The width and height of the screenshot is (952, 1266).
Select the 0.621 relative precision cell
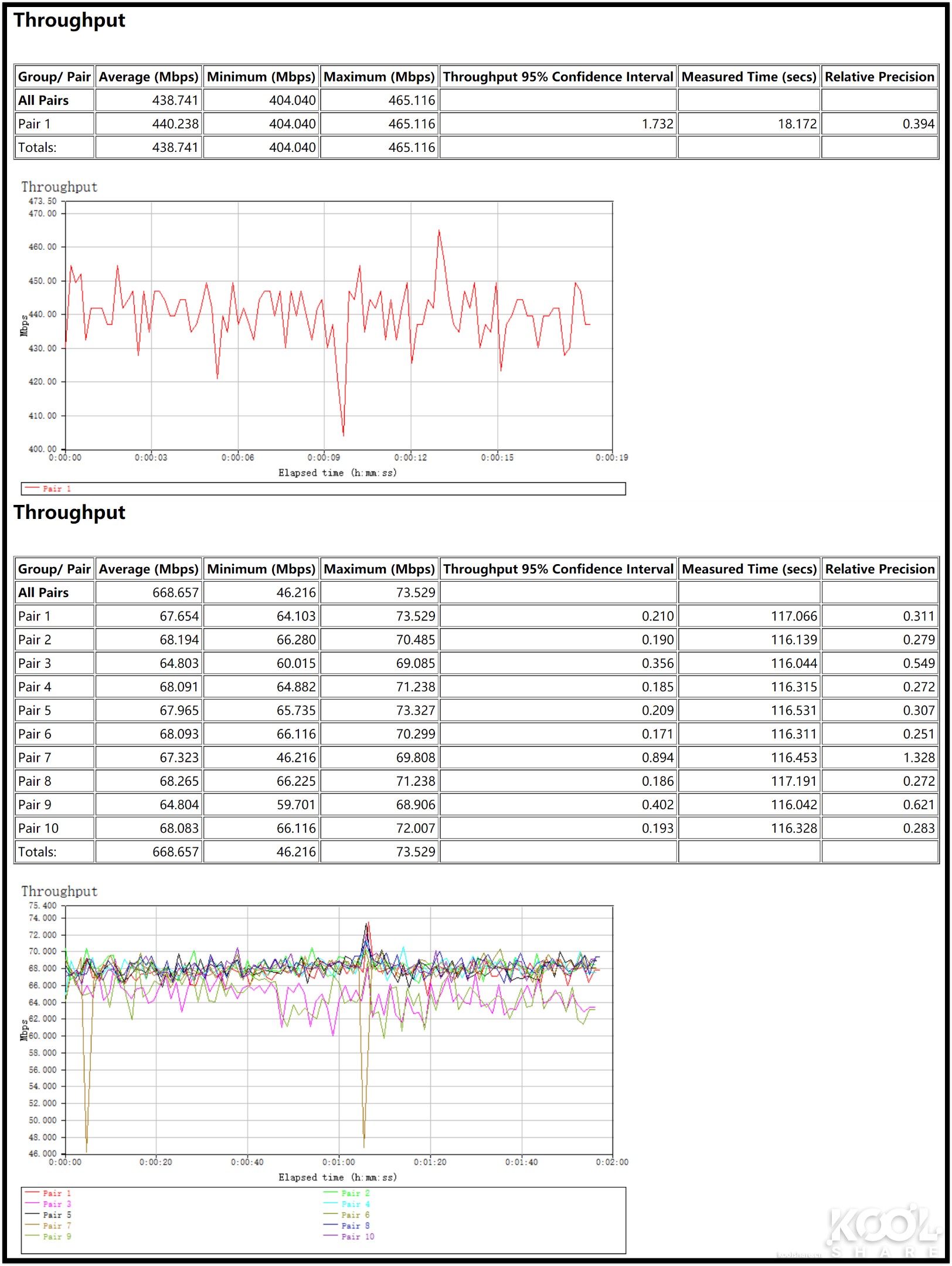point(879,805)
